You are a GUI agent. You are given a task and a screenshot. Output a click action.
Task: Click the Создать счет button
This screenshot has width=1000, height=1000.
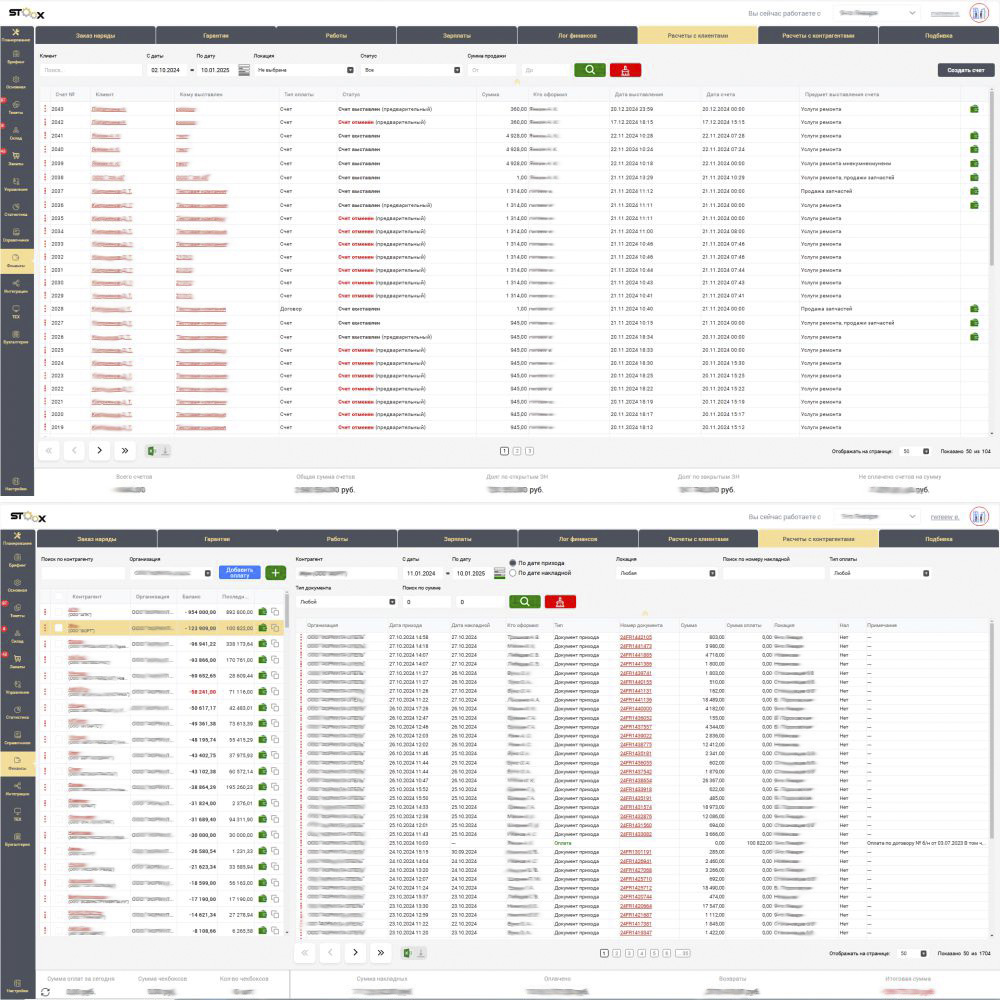point(966,70)
